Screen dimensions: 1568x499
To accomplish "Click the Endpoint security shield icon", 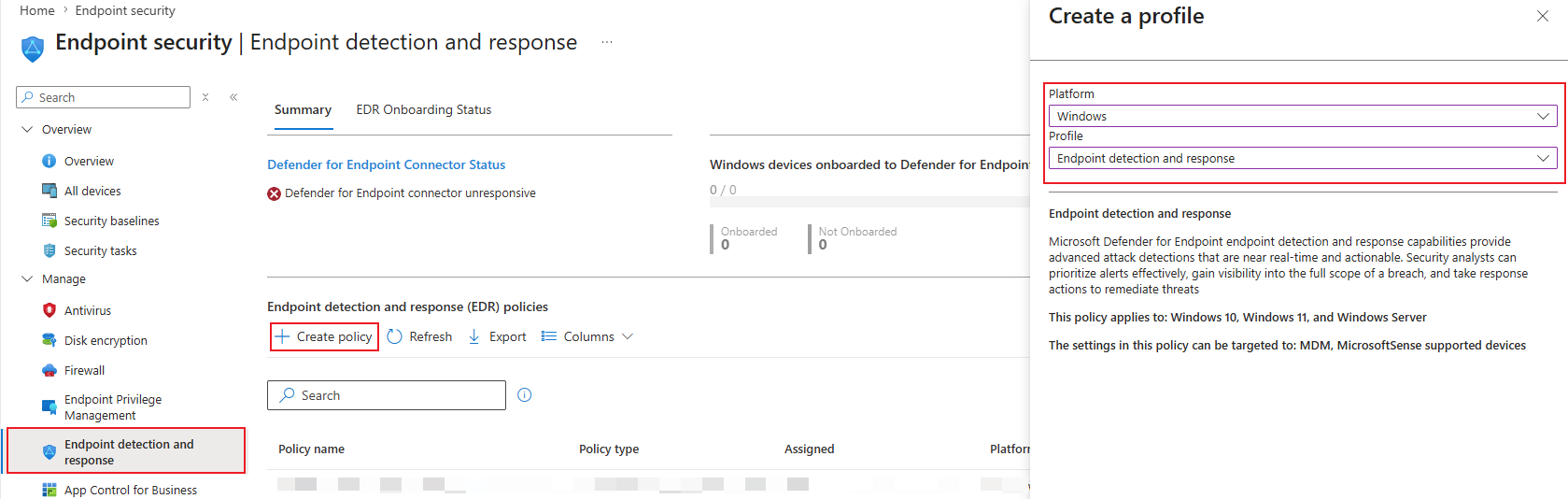I will tap(33, 48).
